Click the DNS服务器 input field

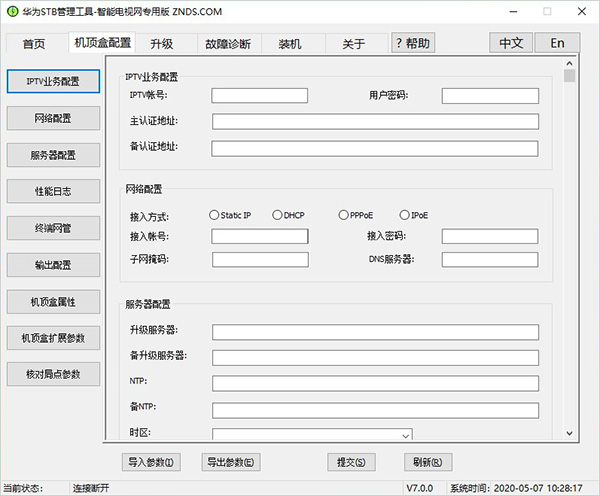pyautogui.click(x=490, y=259)
